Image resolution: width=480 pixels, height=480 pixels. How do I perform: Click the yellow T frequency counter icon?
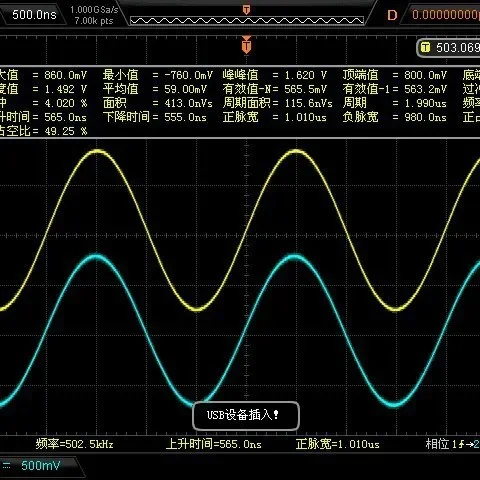[x=425, y=47]
